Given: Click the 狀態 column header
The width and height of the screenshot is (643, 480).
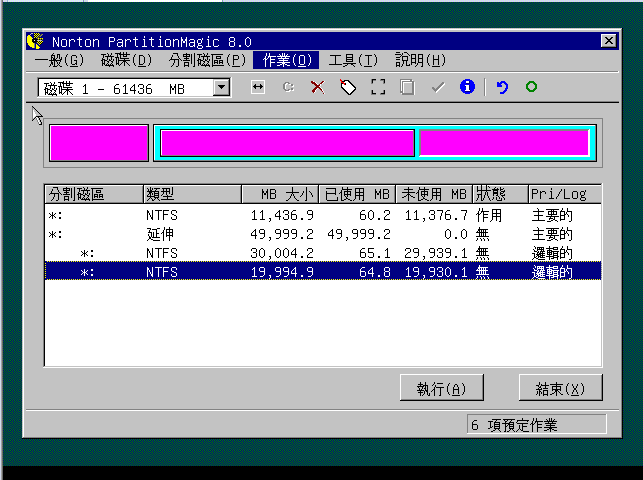Looking at the screenshot, I should click(500, 194).
